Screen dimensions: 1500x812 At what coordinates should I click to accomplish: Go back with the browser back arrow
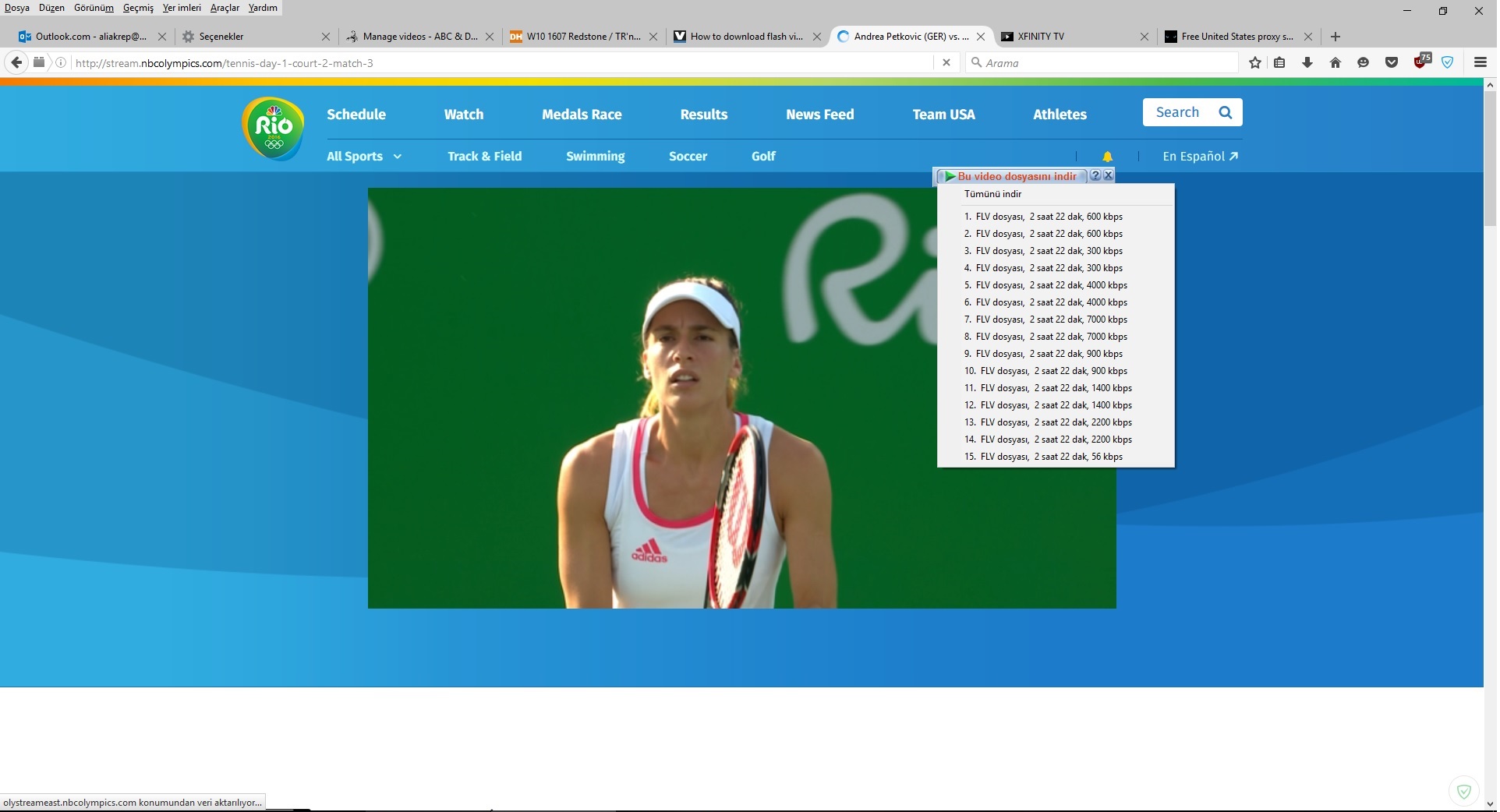click(16, 62)
